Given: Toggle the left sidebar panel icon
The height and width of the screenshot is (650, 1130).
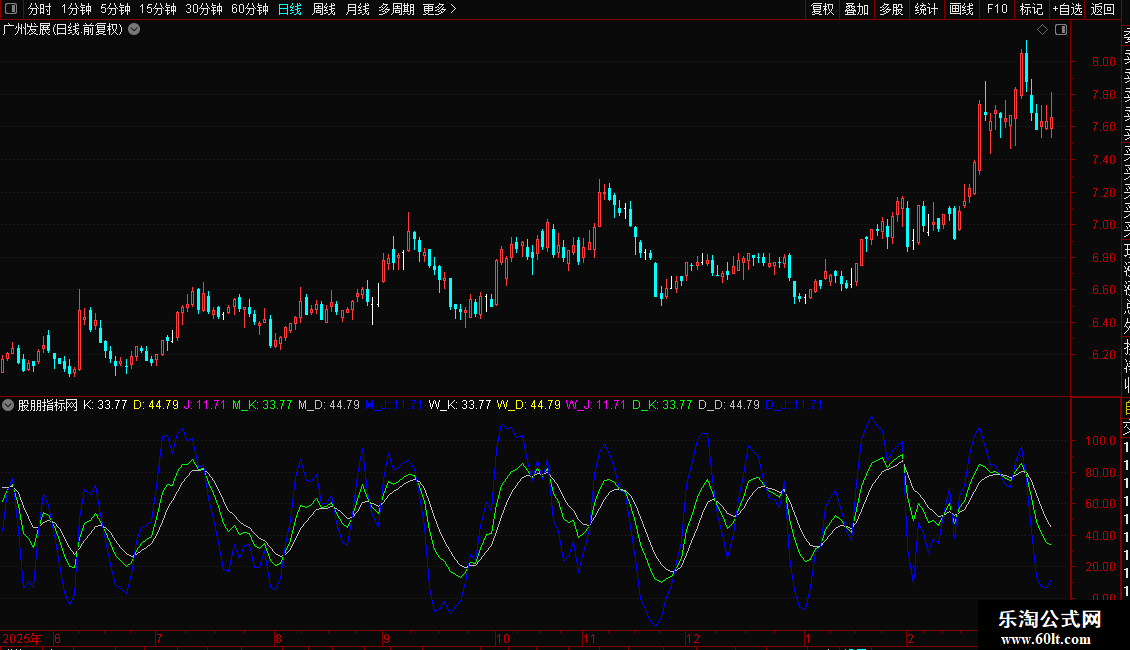Looking at the screenshot, I should 11,9.
